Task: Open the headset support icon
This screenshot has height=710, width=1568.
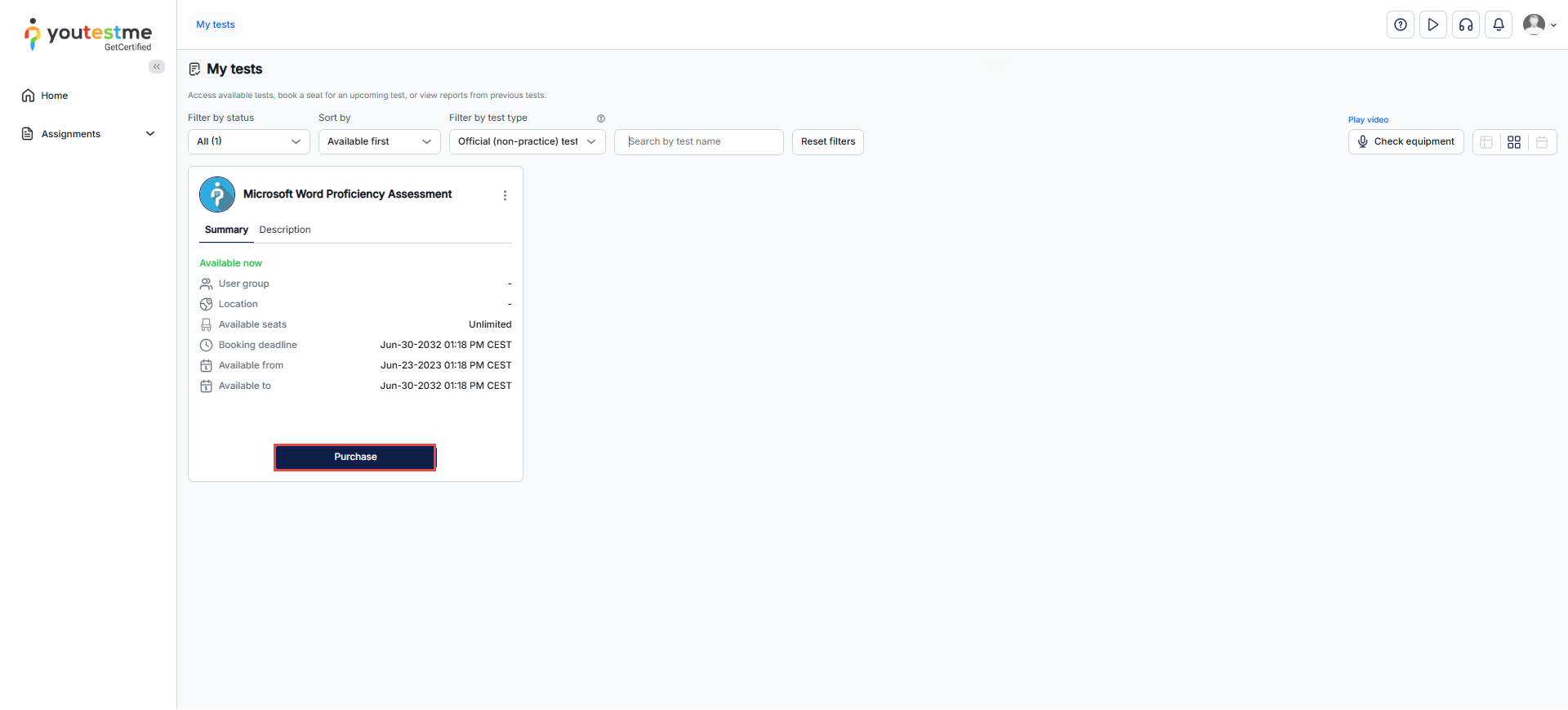Action: [x=1466, y=25]
